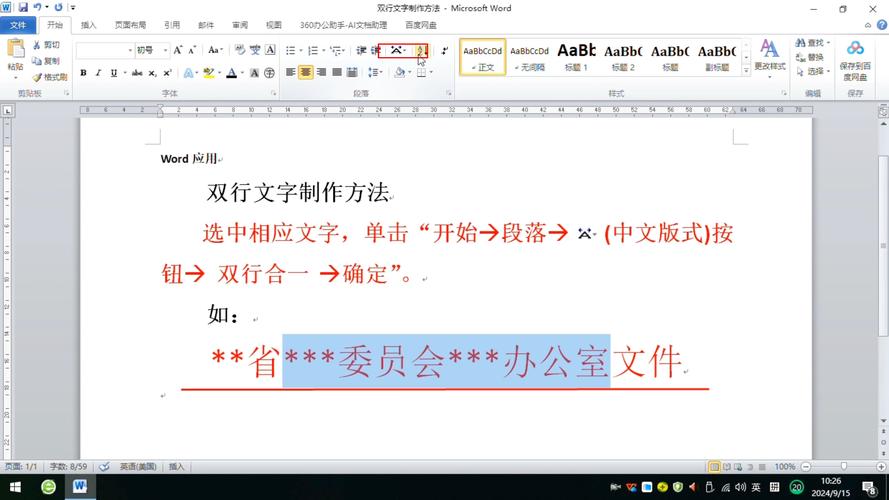Open the File (文件) tab
The height and width of the screenshot is (500, 889).
point(18,25)
